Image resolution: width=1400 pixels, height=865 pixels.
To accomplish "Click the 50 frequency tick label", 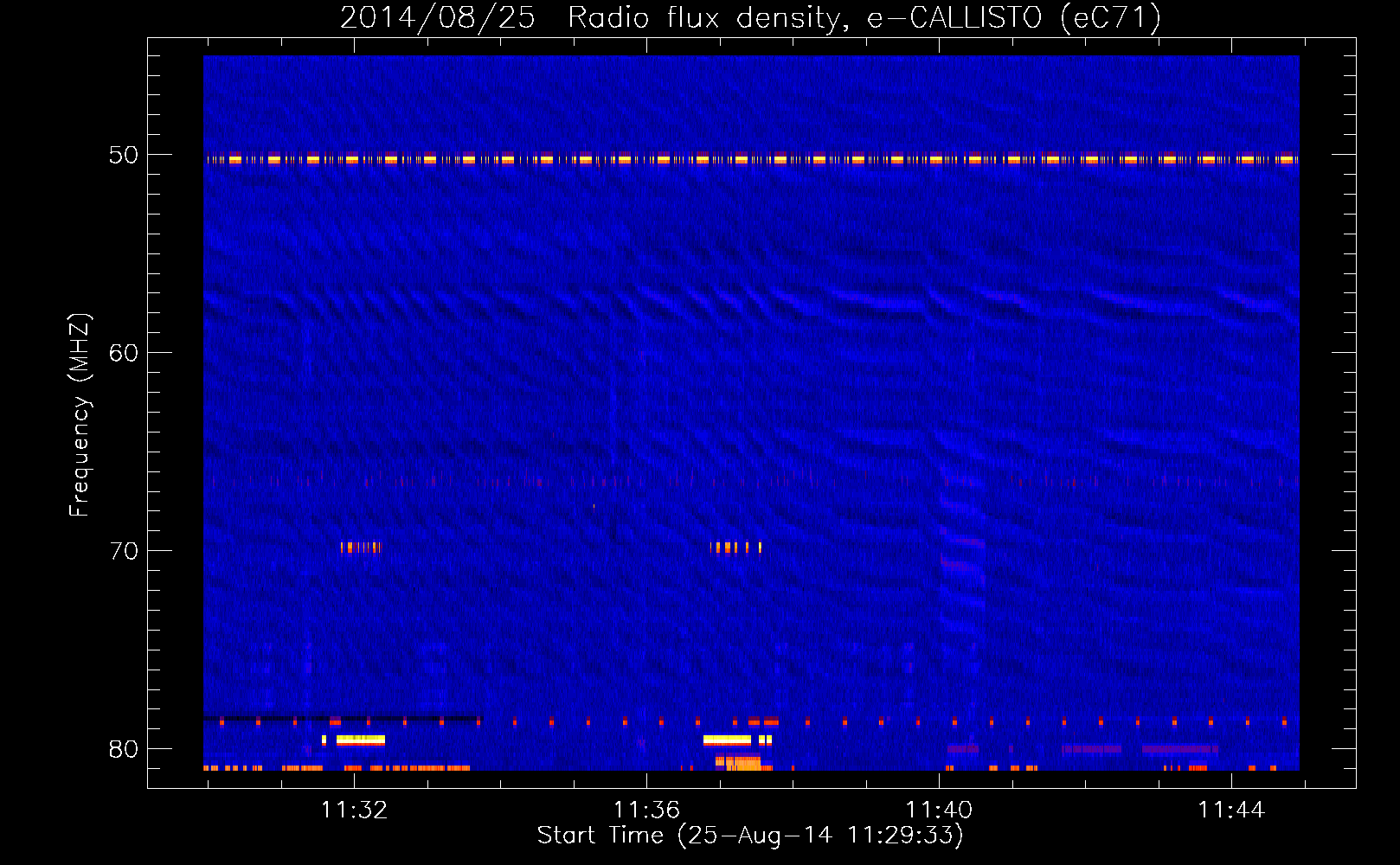I will [x=123, y=155].
